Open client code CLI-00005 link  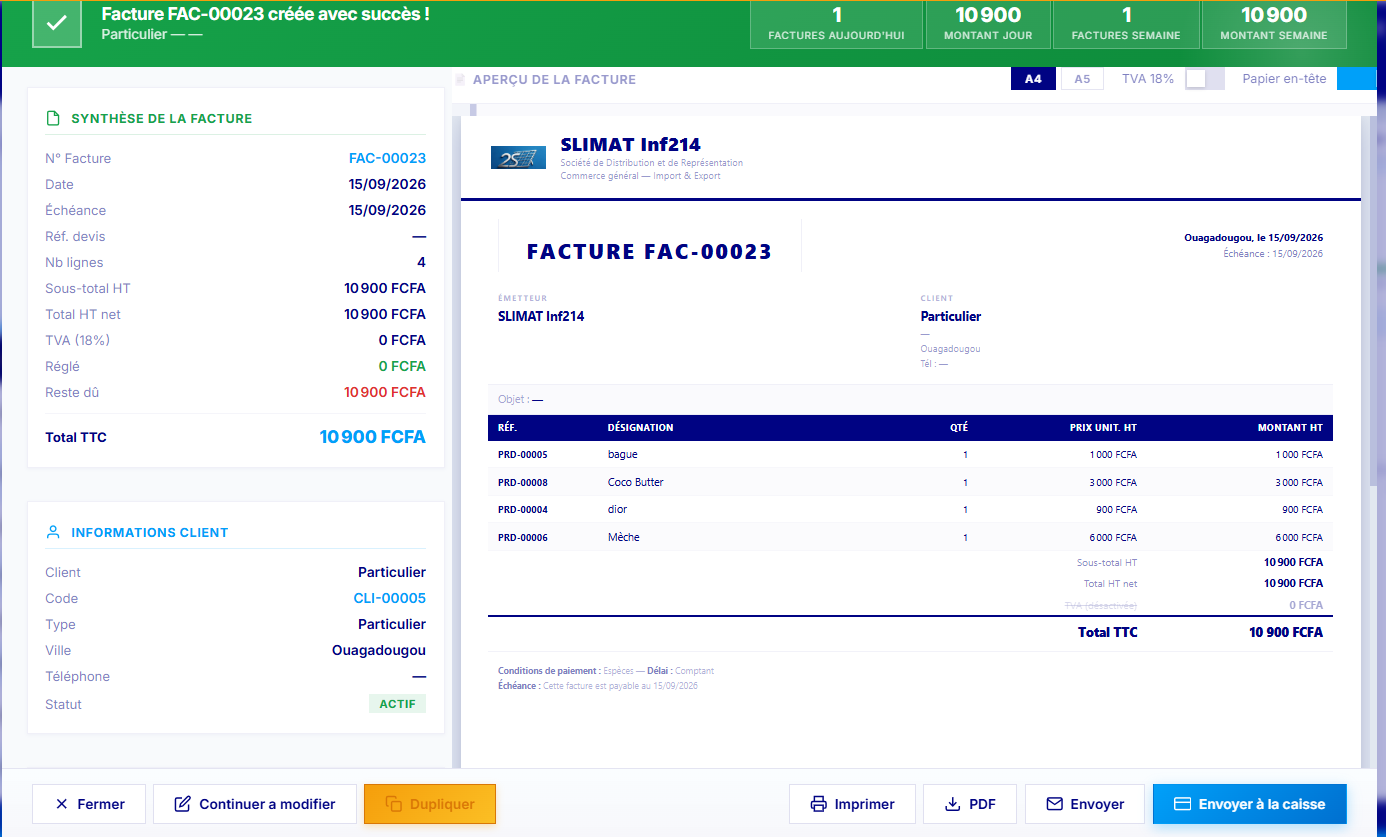point(390,598)
